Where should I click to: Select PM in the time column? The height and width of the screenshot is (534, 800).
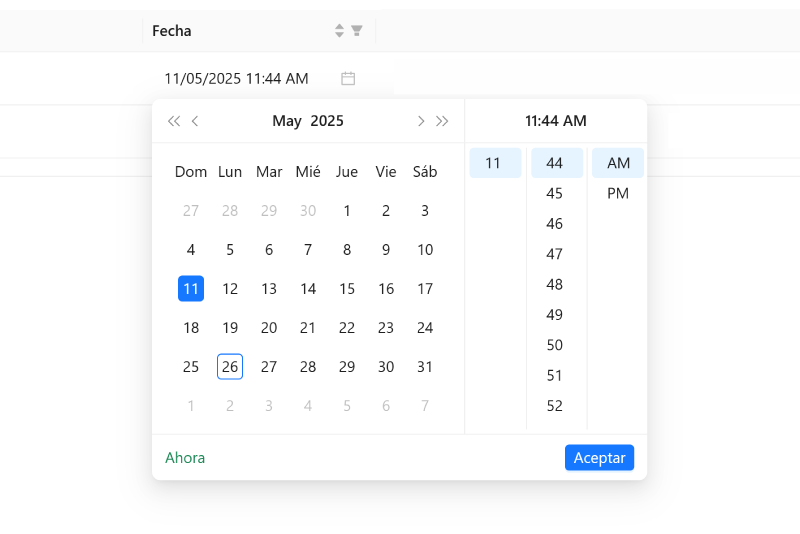[x=618, y=193]
